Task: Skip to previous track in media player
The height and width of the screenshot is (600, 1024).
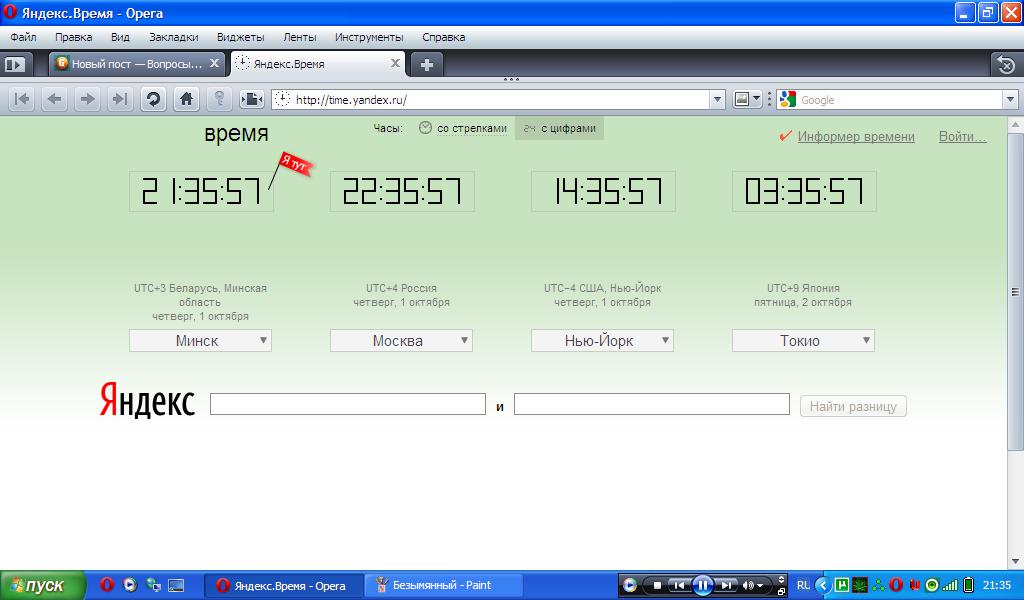Action: [679, 586]
